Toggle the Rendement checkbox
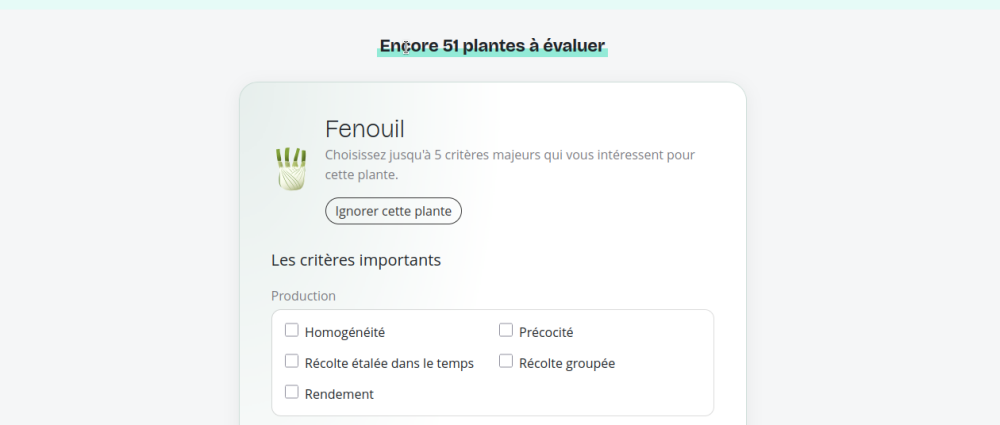Screen dimensions: 1000x425 click(x=291, y=392)
